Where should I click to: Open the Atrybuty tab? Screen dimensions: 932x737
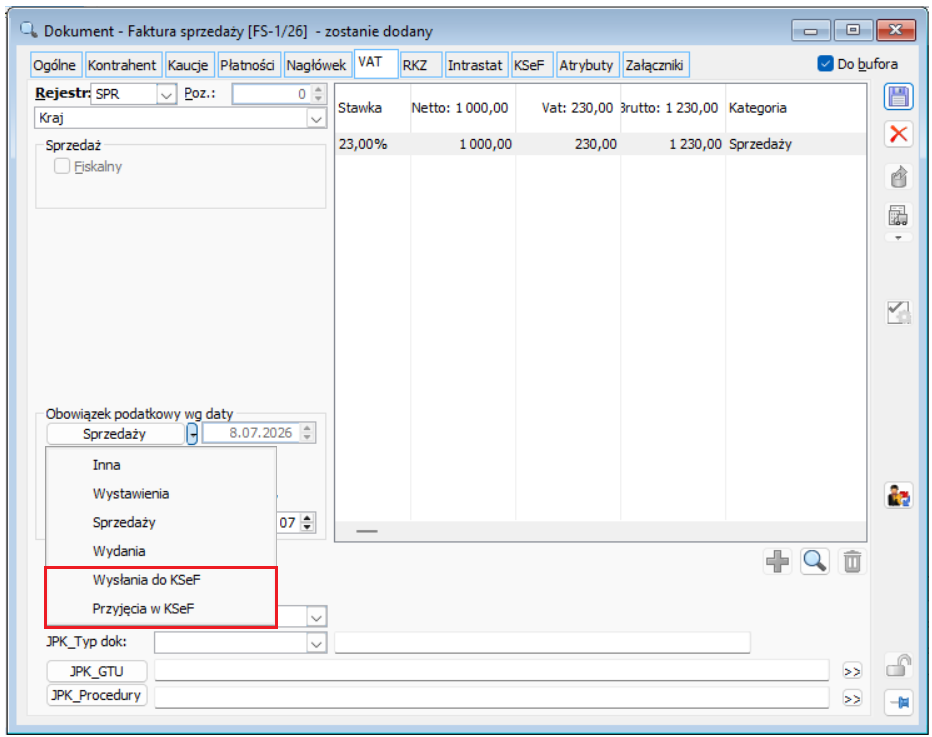(586, 65)
